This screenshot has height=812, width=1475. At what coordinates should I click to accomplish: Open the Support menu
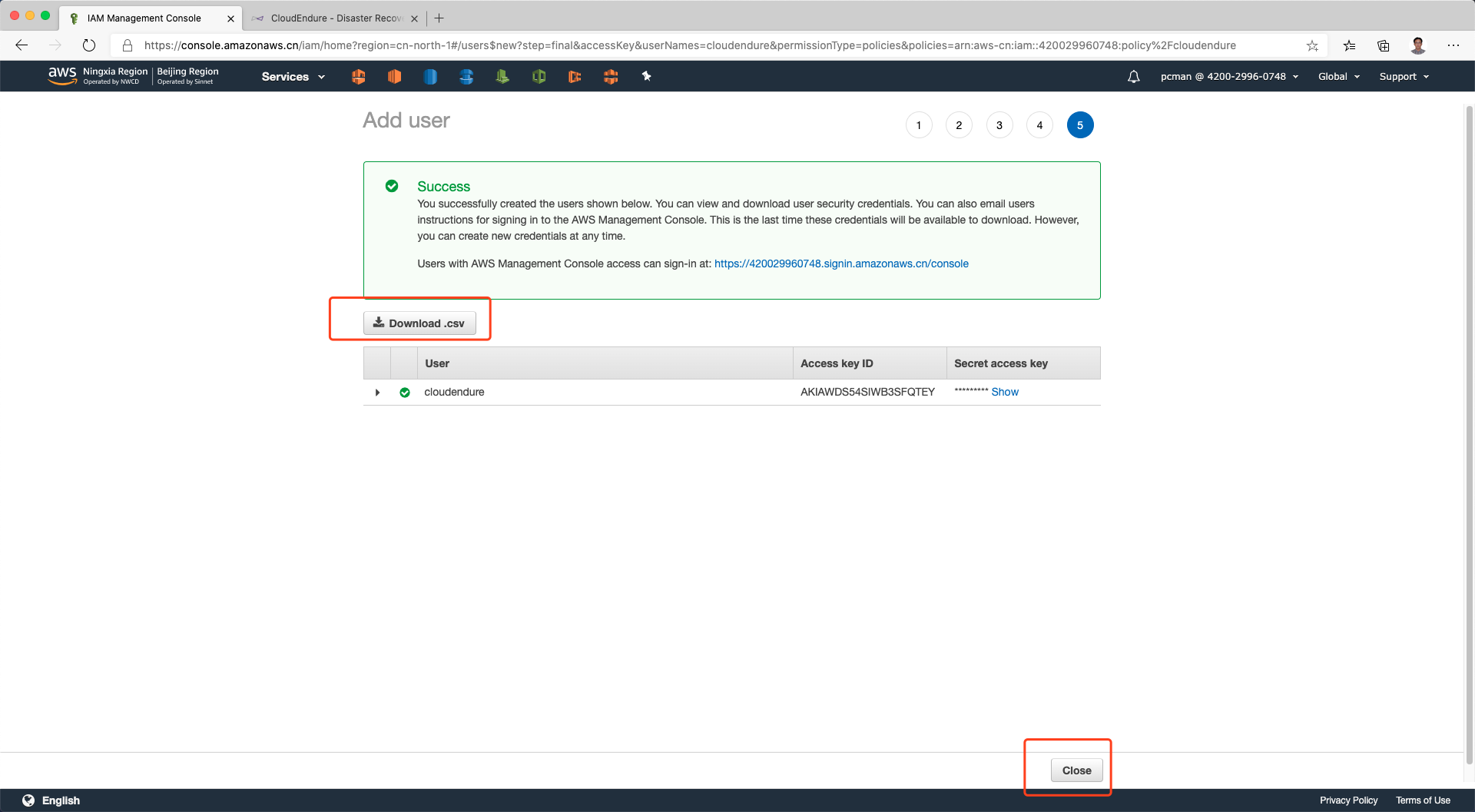[1404, 77]
